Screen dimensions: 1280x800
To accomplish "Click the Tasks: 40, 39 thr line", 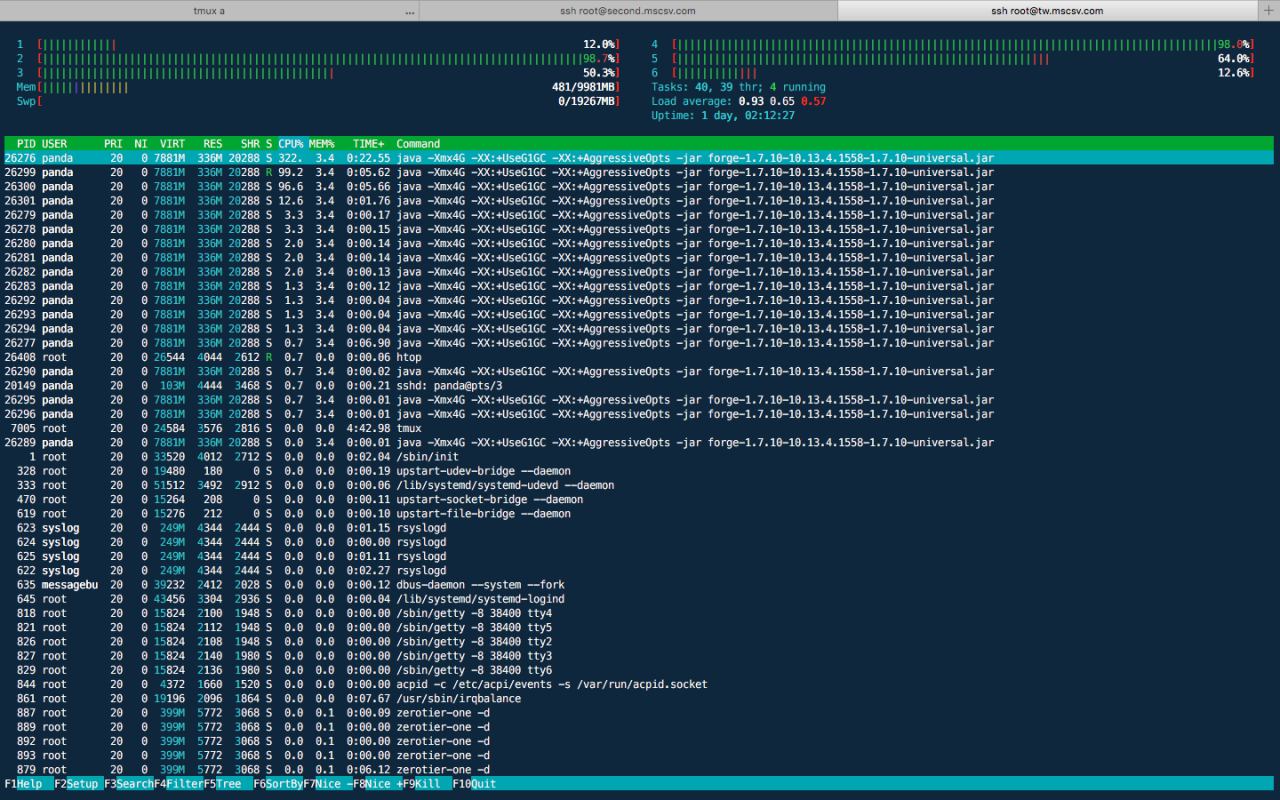I will (738, 87).
